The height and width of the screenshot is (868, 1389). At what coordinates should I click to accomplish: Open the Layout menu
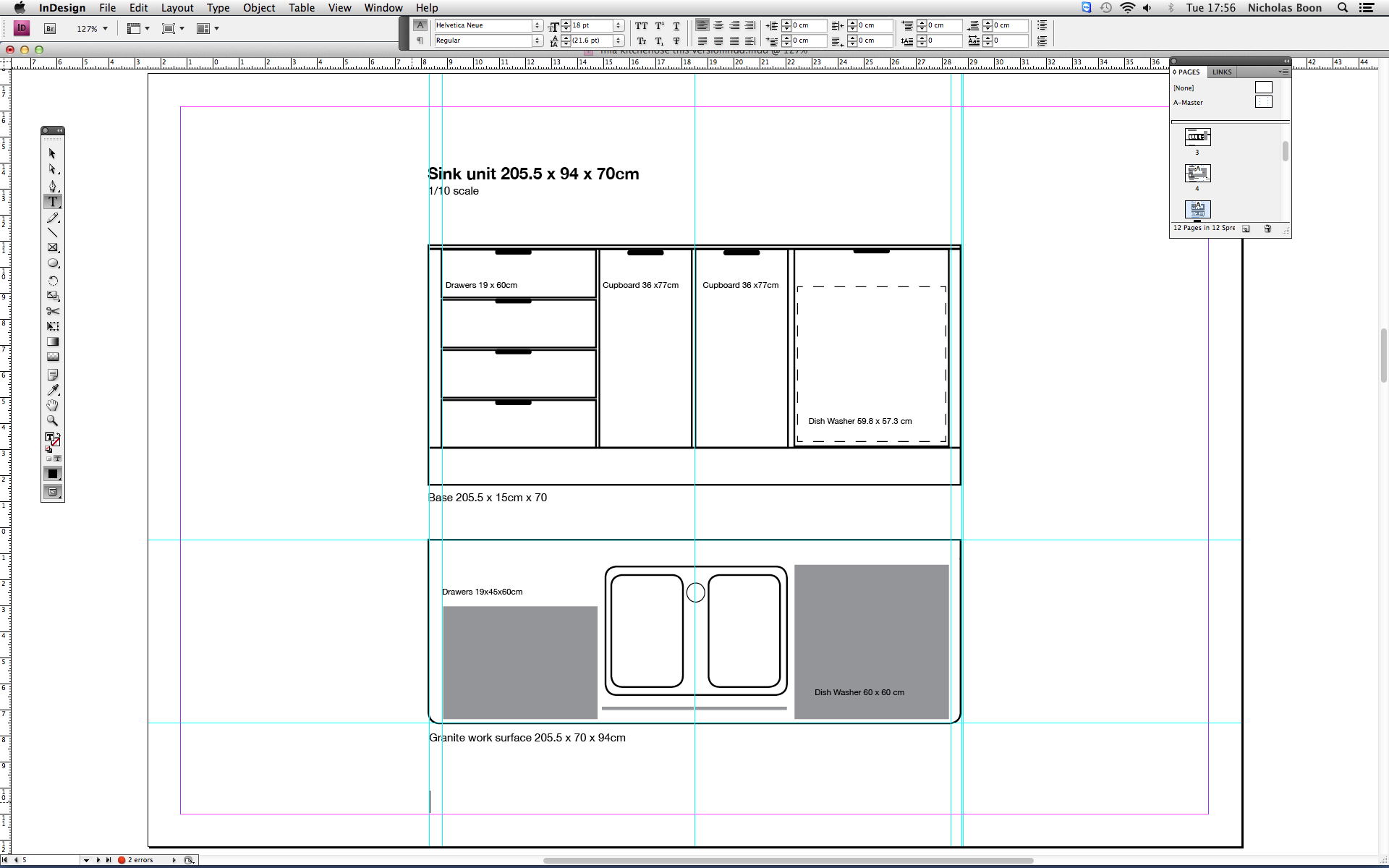point(177,8)
